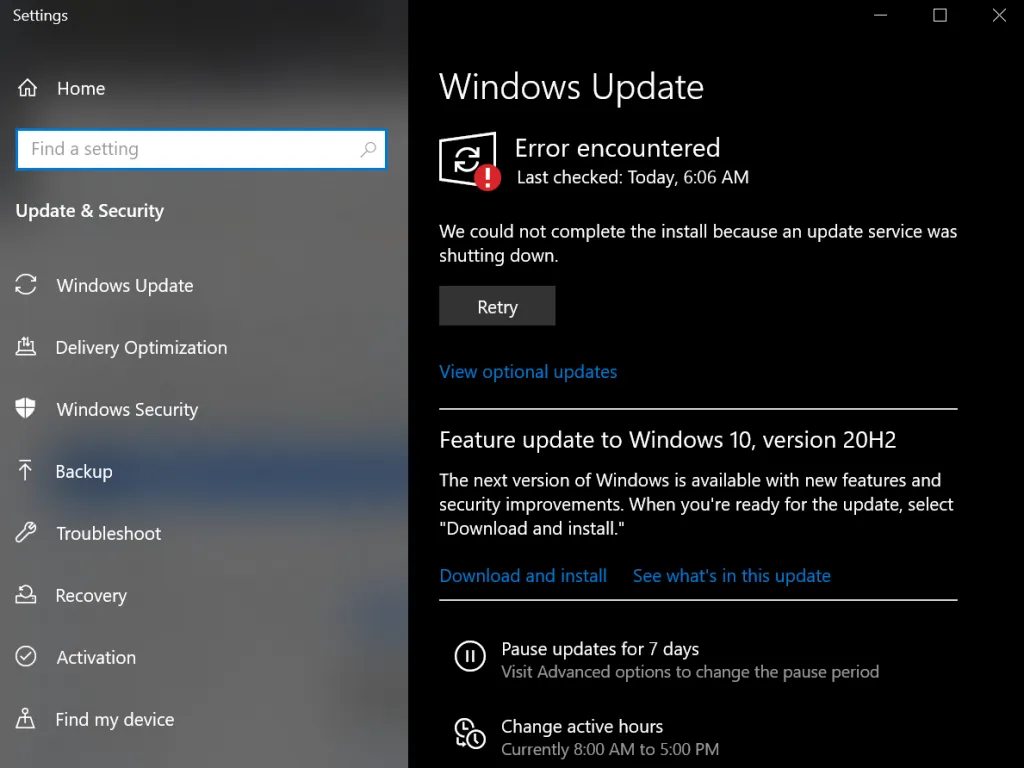Click the Error encountered status text
The width and height of the screenshot is (1024, 768).
[617, 148]
